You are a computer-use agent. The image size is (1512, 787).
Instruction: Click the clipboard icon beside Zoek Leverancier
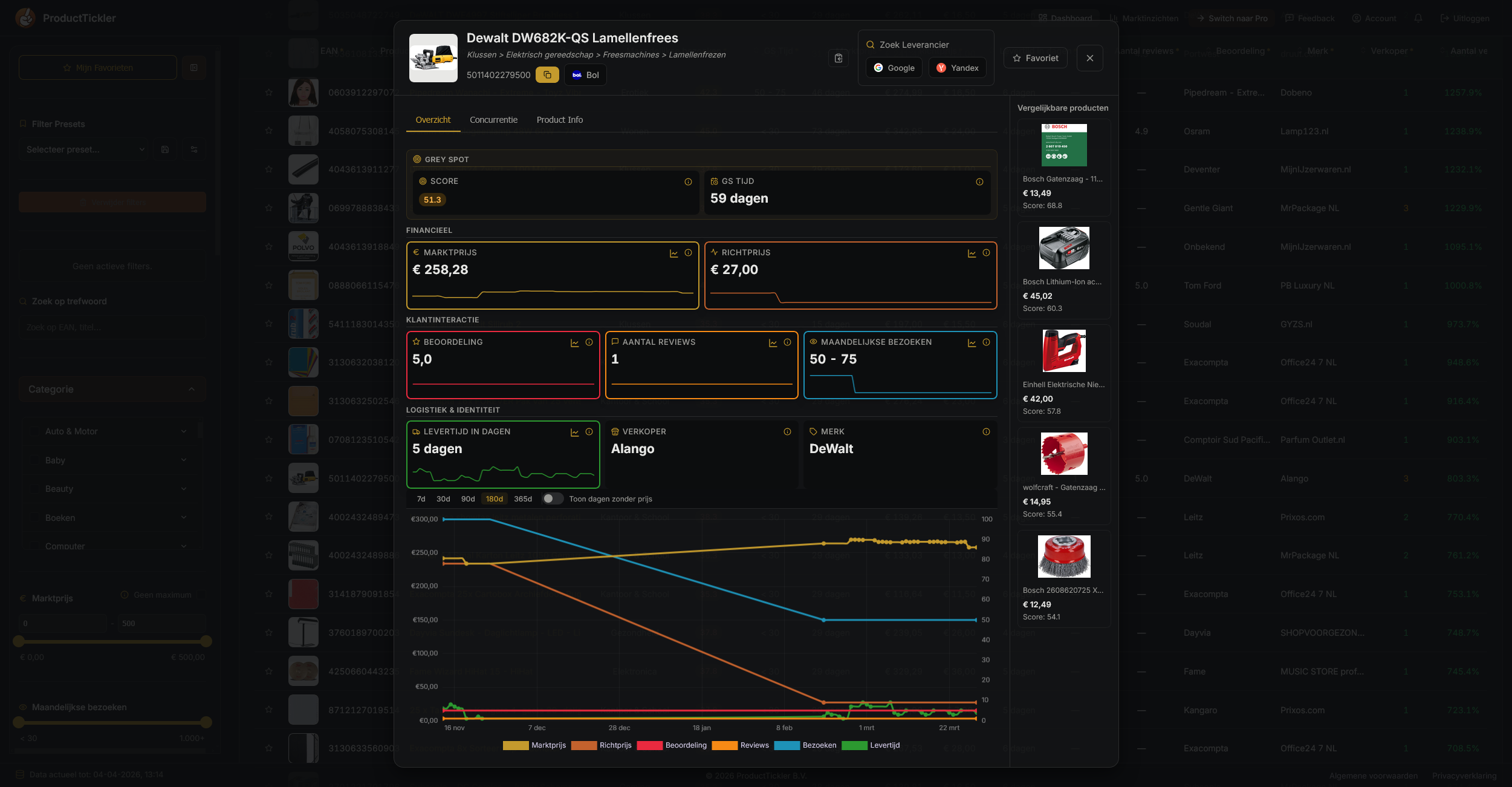click(839, 58)
